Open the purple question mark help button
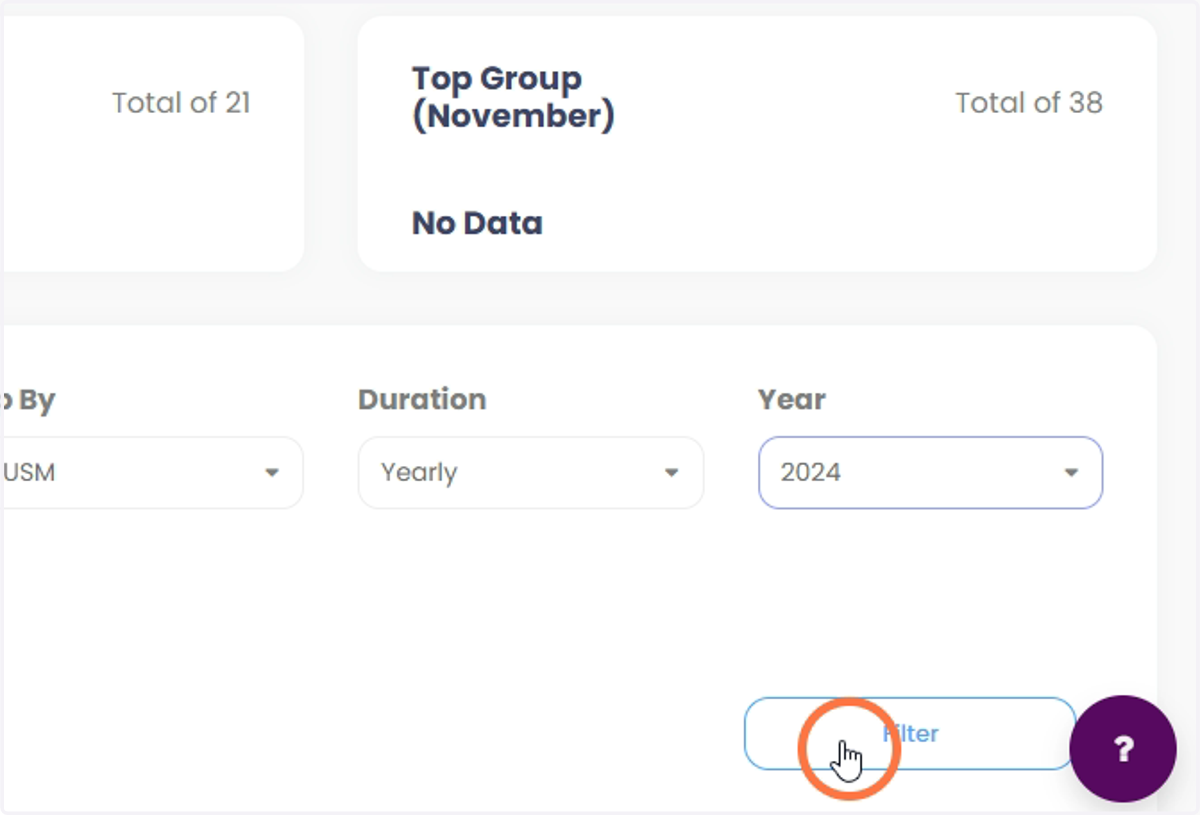Screen dimensions: 1200x815 click(1122, 748)
